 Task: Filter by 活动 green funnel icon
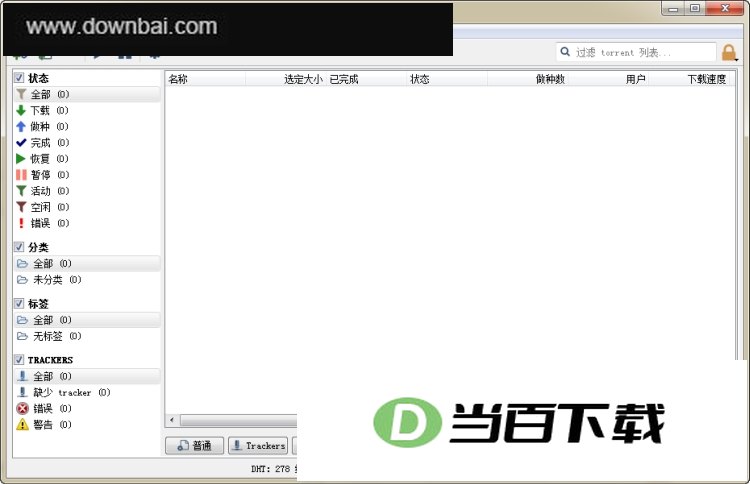(21, 191)
